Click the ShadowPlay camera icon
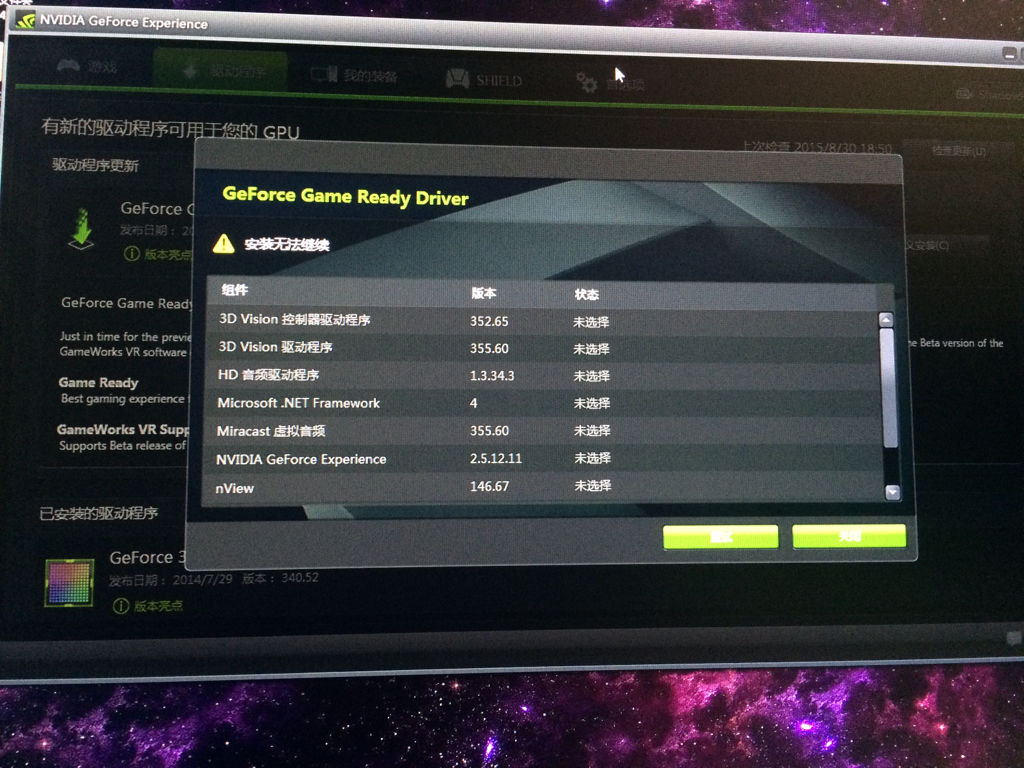 [x=965, y=93]
